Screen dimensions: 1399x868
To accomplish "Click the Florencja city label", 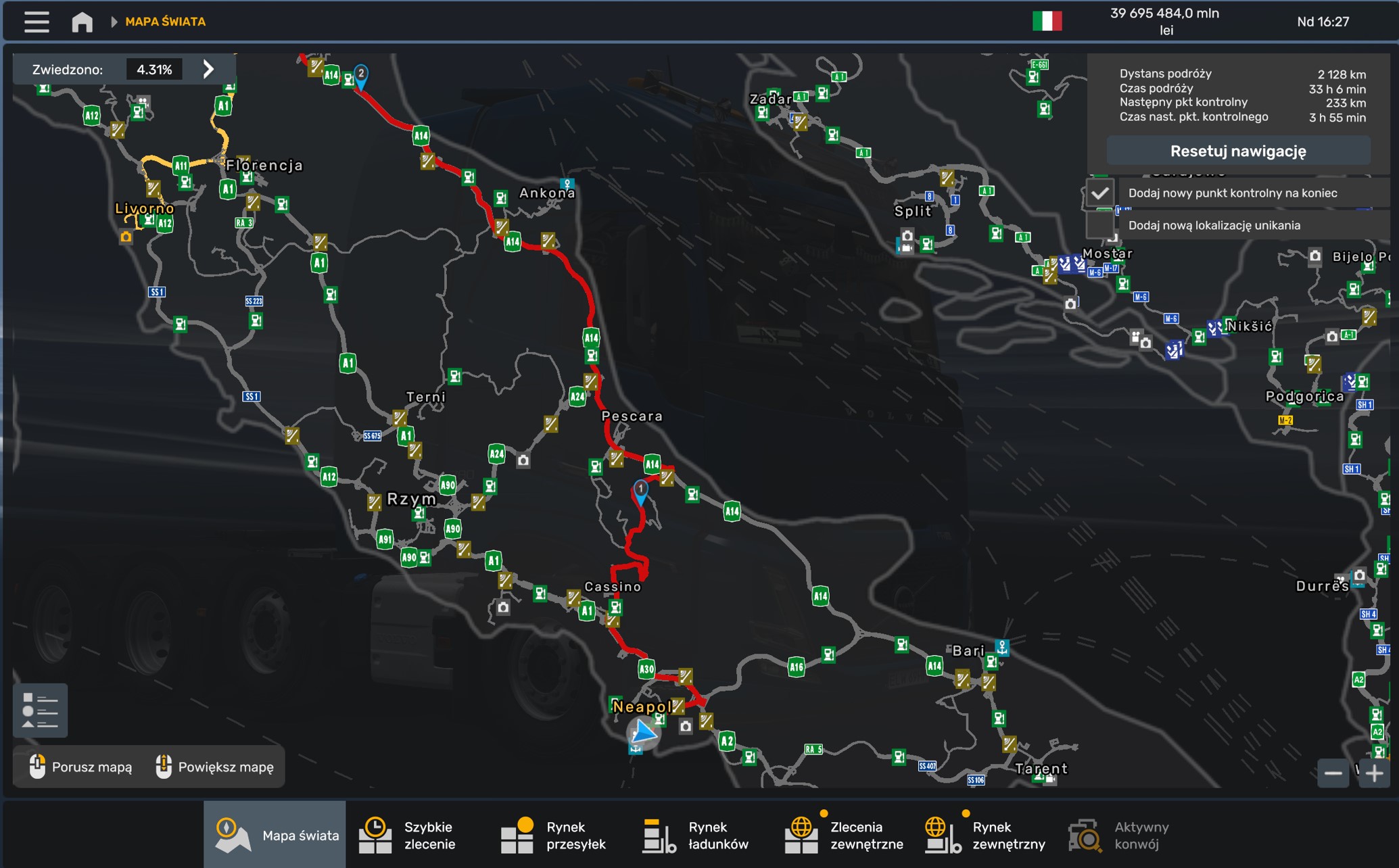I will click(264, 165).
